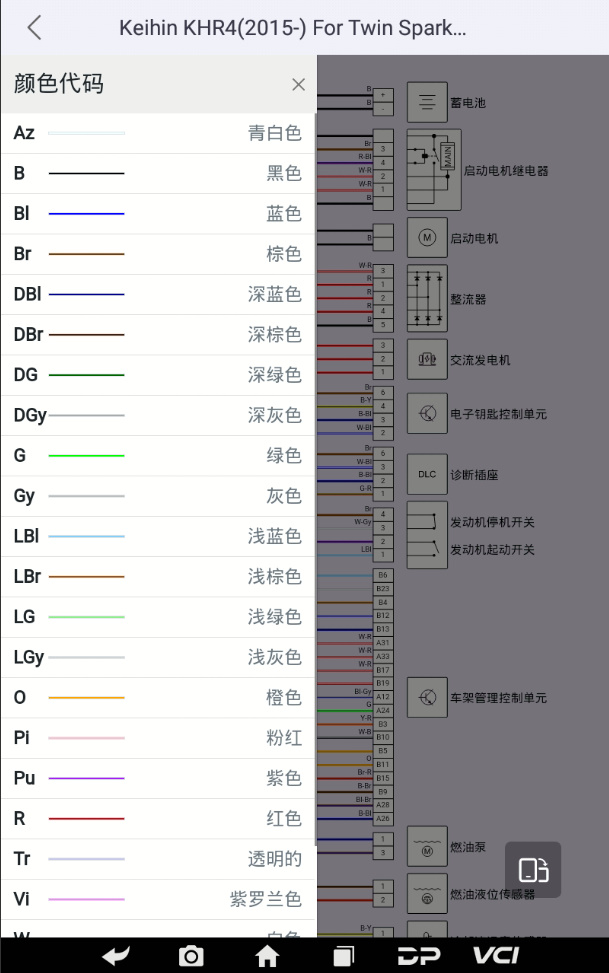Screen dimensions: 609x973
Task: Select the DBr 深棕色 color row
Action: [158, 335]
